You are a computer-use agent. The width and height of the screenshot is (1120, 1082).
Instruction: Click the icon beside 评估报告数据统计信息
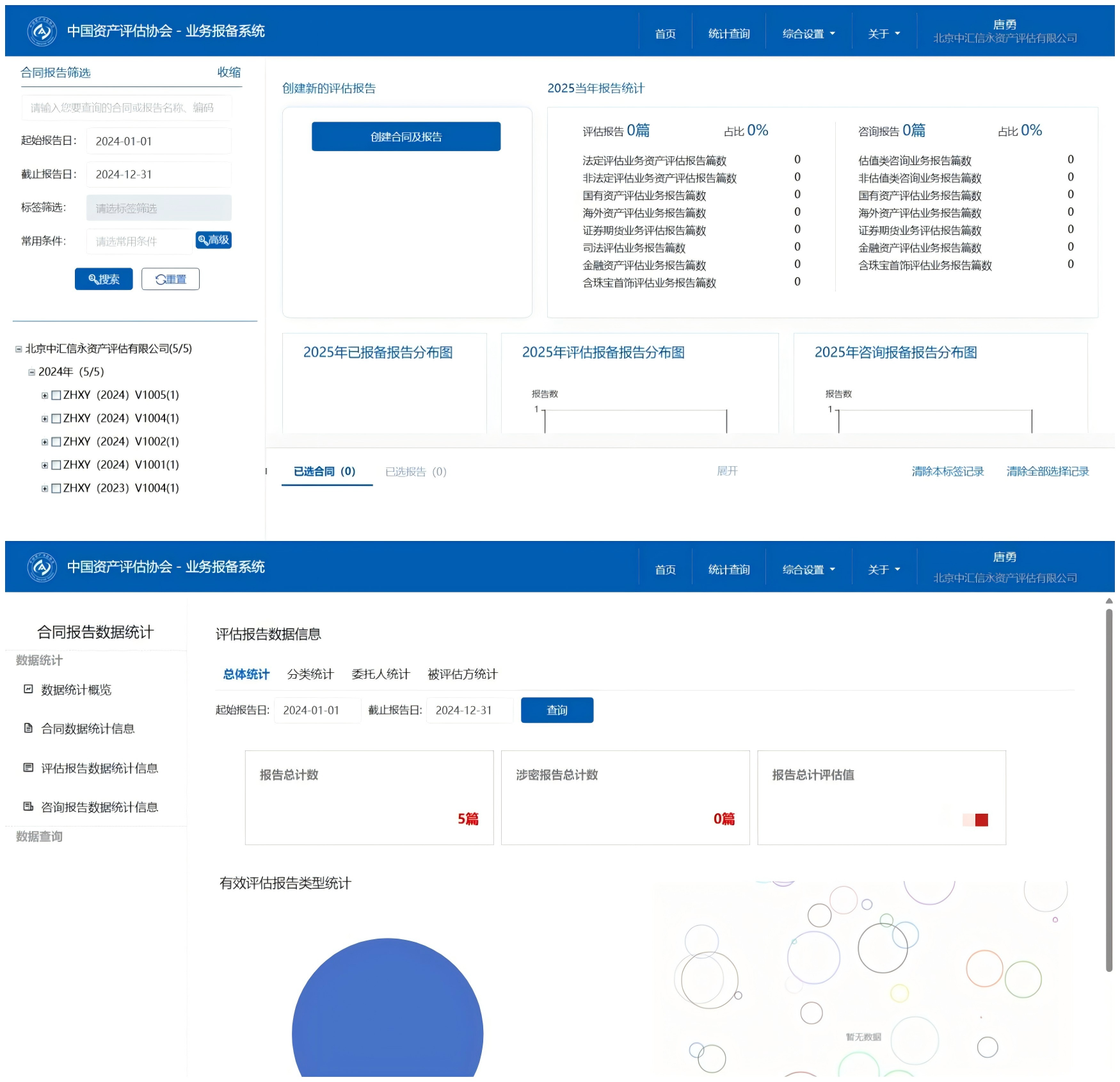coord(28,767)
